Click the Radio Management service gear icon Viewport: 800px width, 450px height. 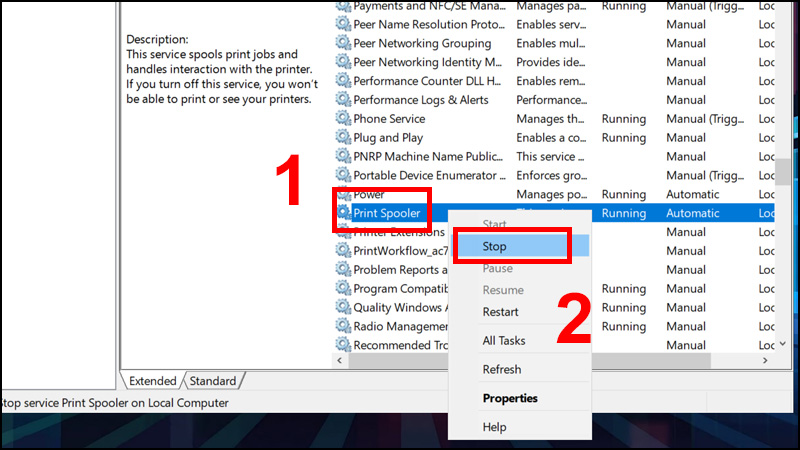click(344, 326)
